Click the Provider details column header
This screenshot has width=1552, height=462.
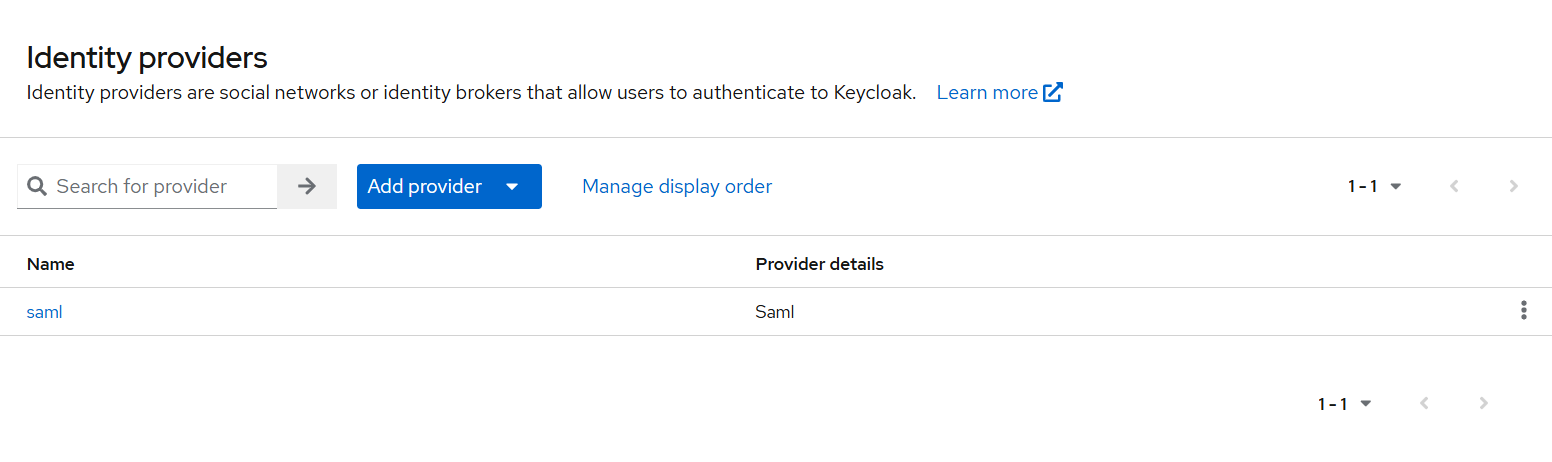tap(819, 264)
